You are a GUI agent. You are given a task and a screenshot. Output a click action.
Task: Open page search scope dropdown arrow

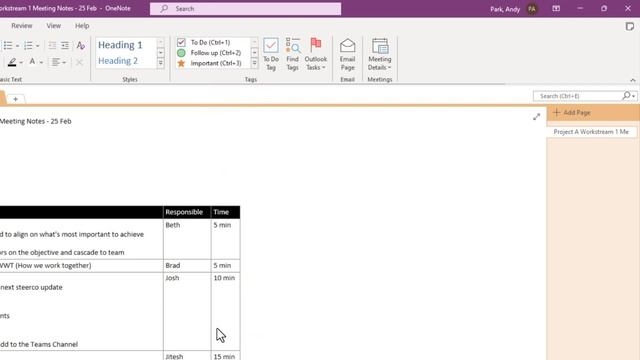633,96
